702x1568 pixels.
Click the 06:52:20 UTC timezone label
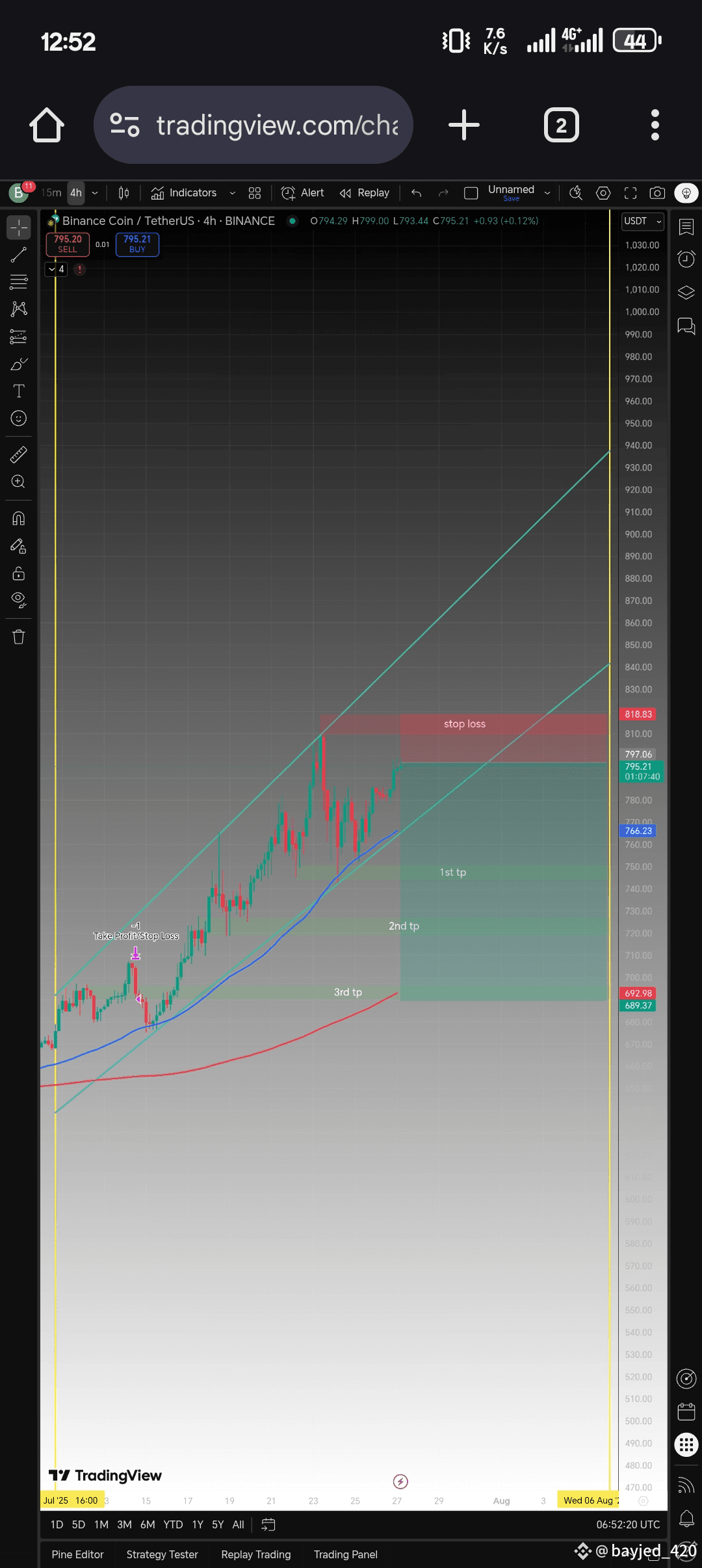coord(628,1524)
